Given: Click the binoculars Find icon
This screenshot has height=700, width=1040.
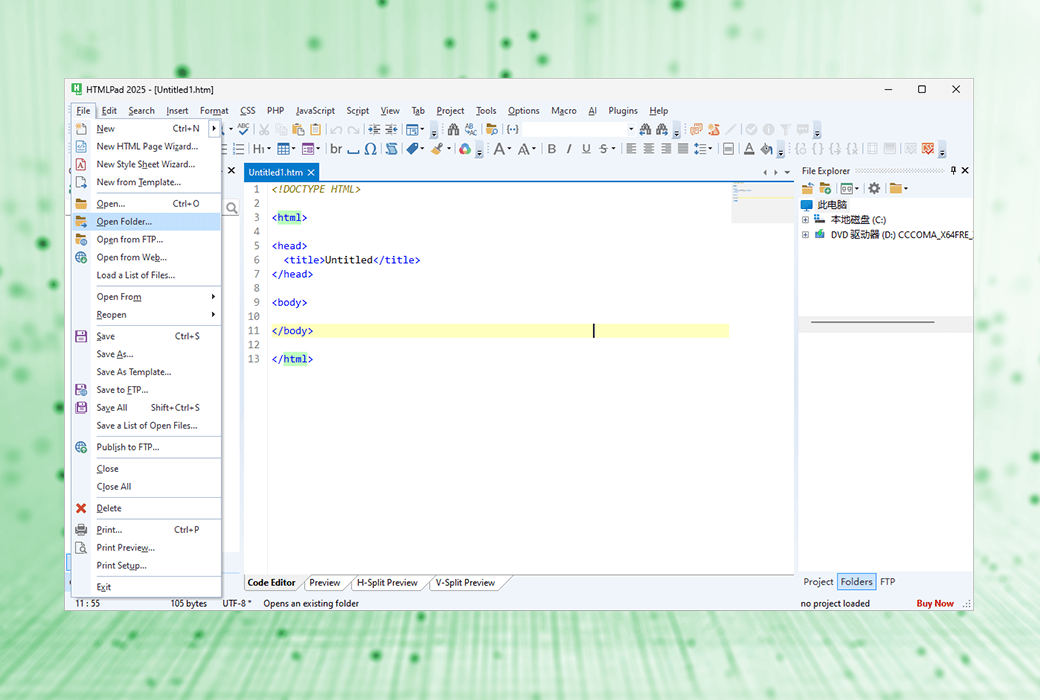Looking at the screenshot, I should 453,129.
